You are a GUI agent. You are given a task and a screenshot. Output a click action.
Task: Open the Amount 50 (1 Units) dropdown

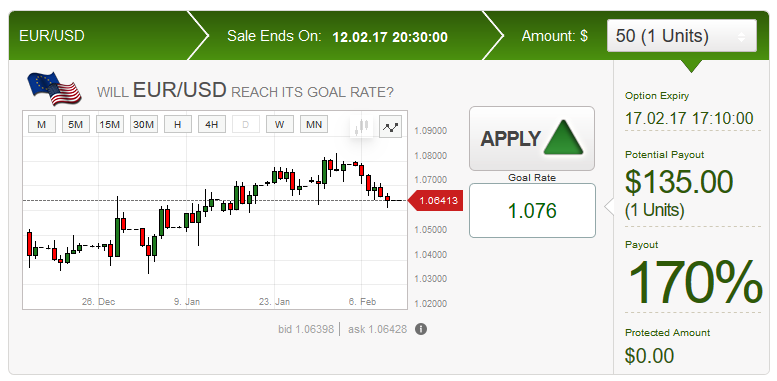click(x=681, y=36)
